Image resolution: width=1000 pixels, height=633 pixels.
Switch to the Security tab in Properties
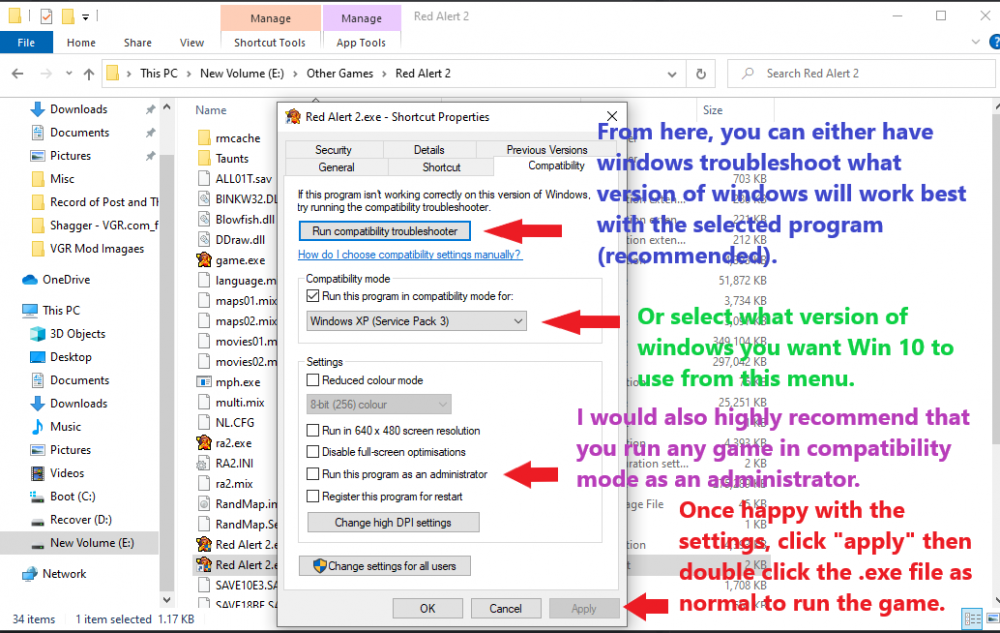pyautogui.click(x=334, y=150)
